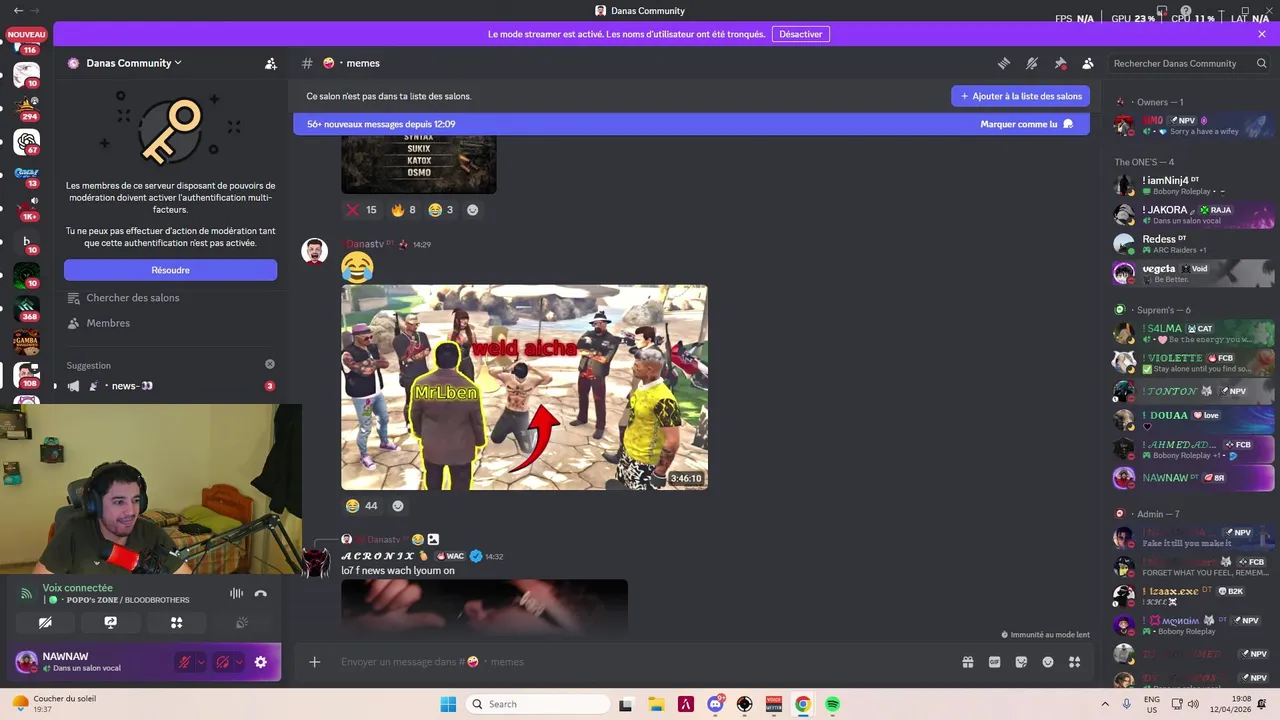
Task: Click Marquer comme lu
Action: click(x=1027, y=124)
